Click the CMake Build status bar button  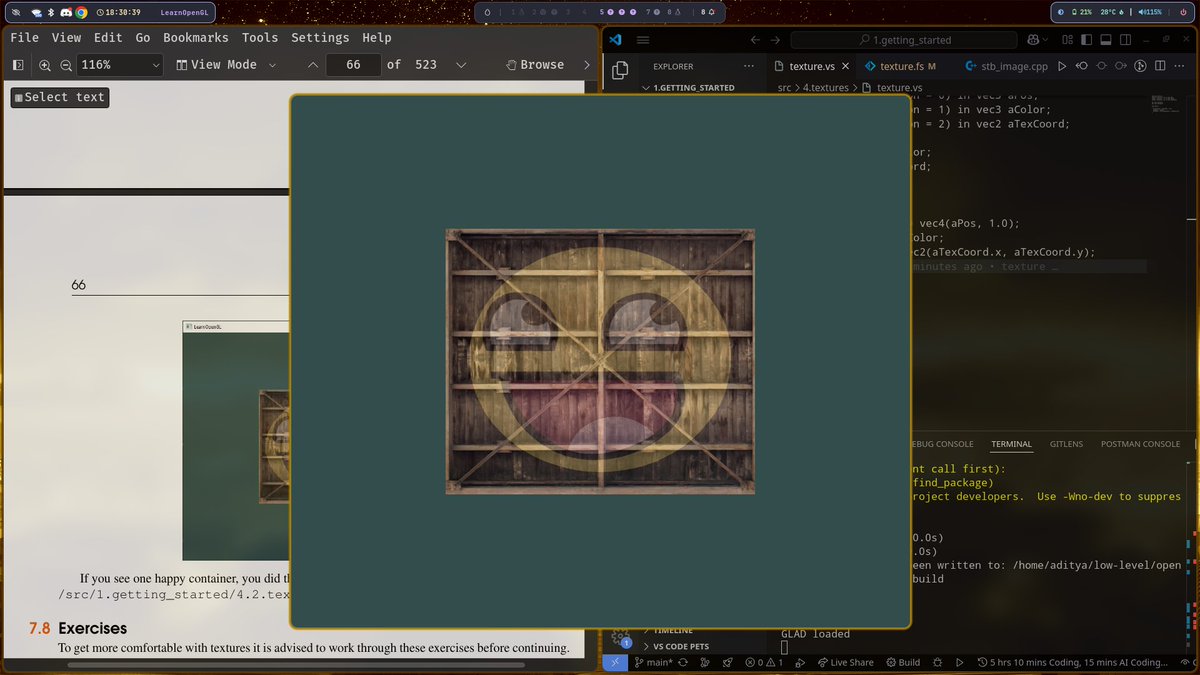903,662
